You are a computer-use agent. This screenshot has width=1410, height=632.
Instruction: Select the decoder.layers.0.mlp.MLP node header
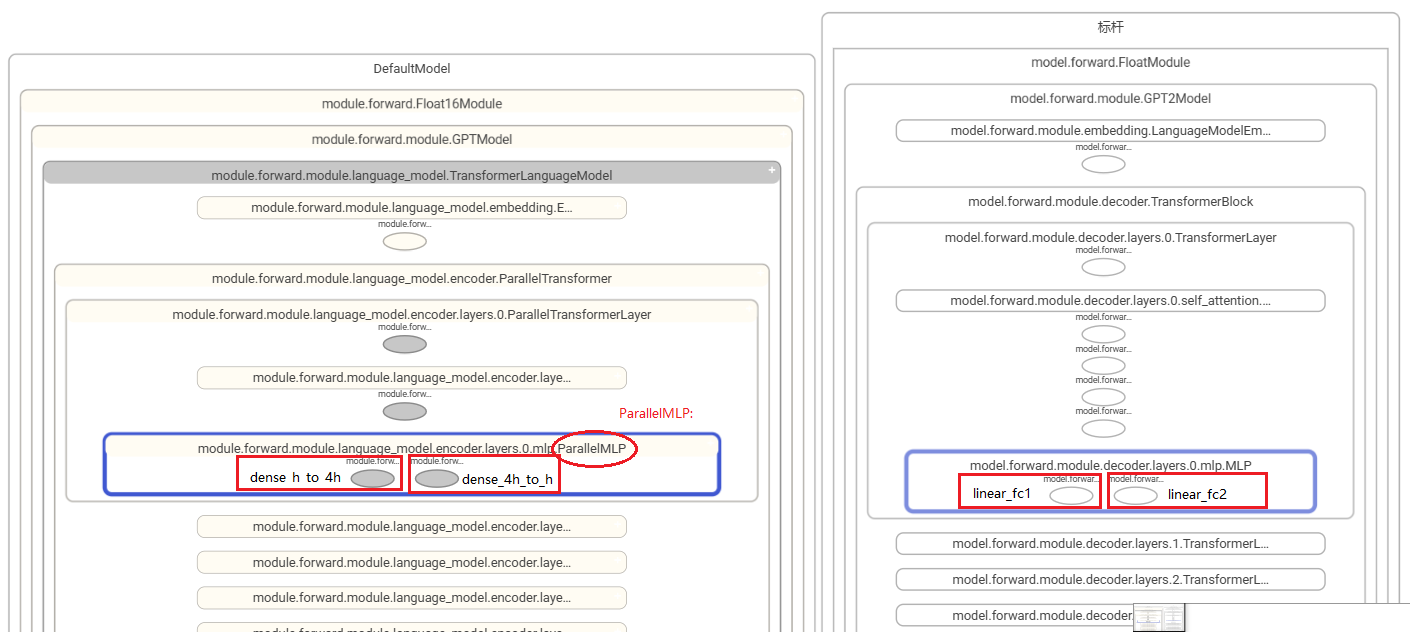(1110, 464)
